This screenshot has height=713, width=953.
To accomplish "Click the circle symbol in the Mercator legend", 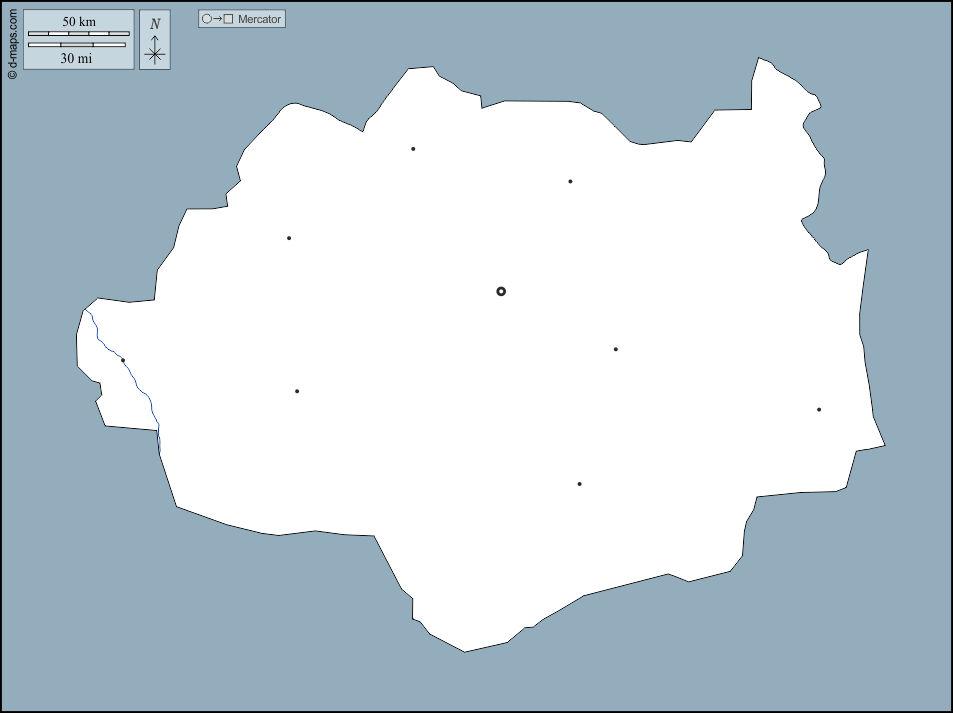I will coord(206,18).
